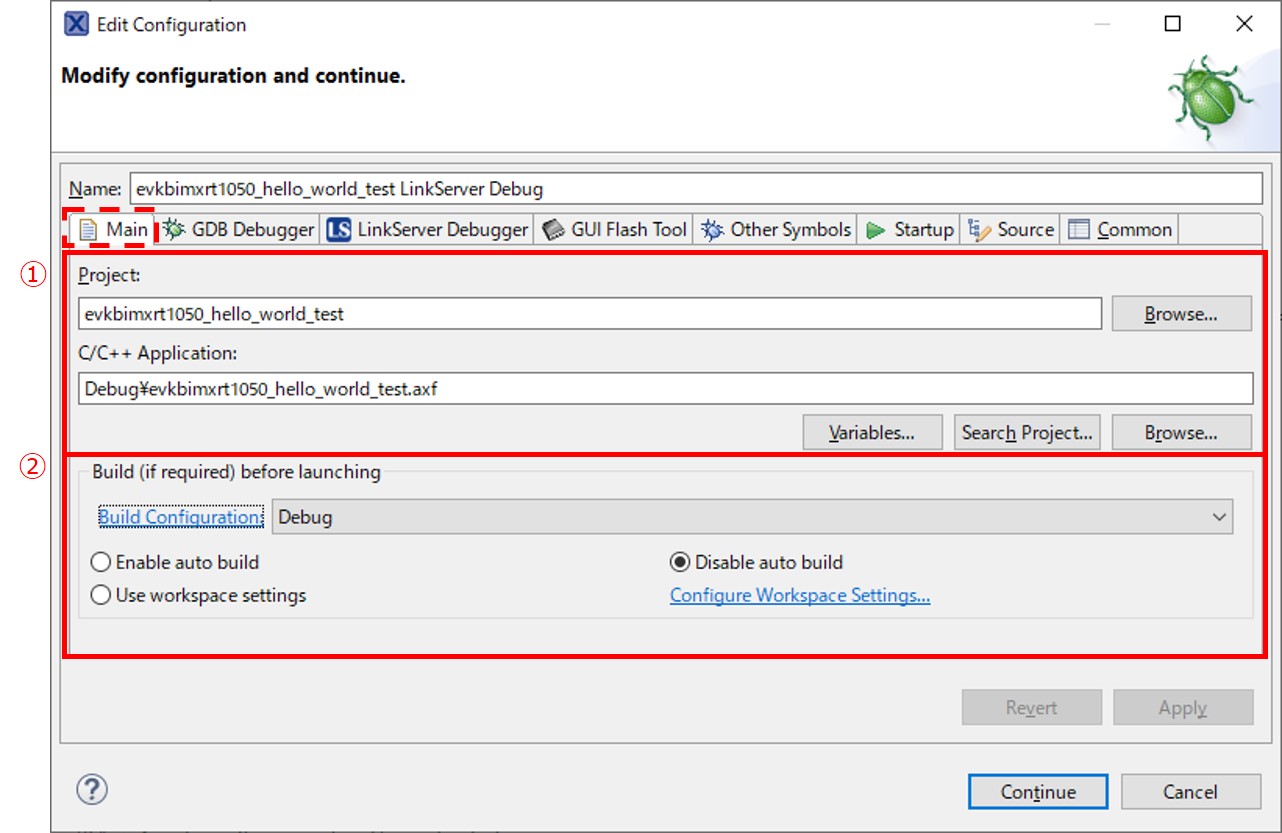Browse for the Project
1282x833 pixels.
tap(1181, 314)
